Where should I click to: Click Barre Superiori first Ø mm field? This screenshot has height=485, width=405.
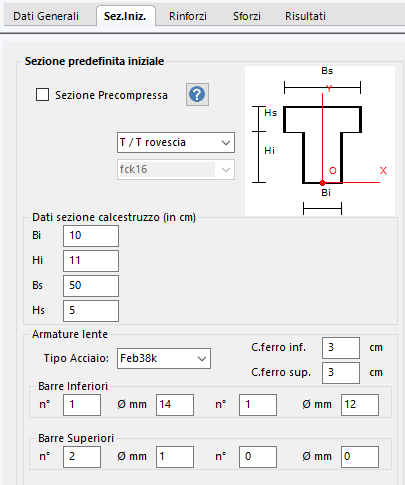[x=175, y=457]
